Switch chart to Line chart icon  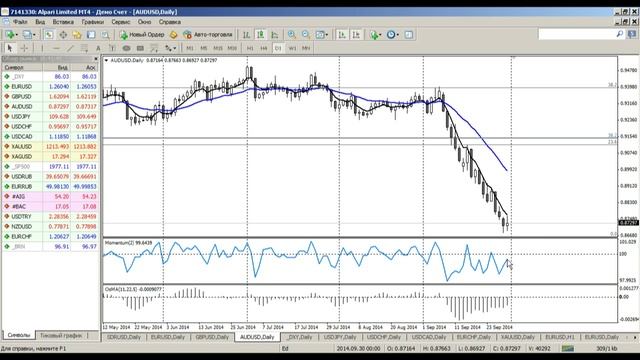(x=275, y=35)
